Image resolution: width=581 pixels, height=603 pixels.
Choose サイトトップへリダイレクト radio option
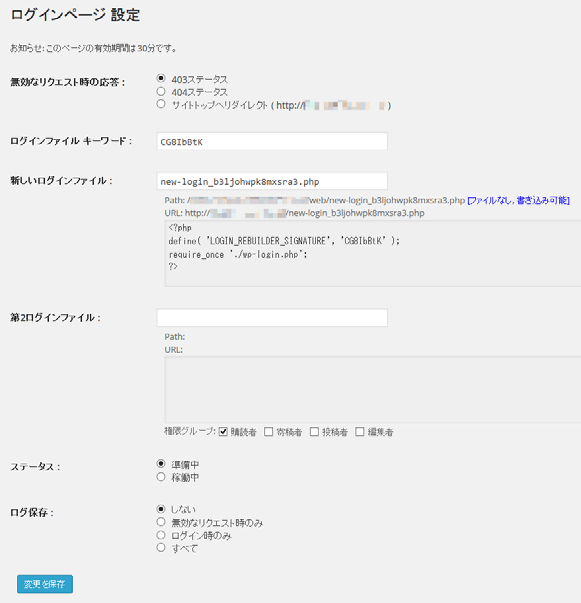(x=161, y=104)
